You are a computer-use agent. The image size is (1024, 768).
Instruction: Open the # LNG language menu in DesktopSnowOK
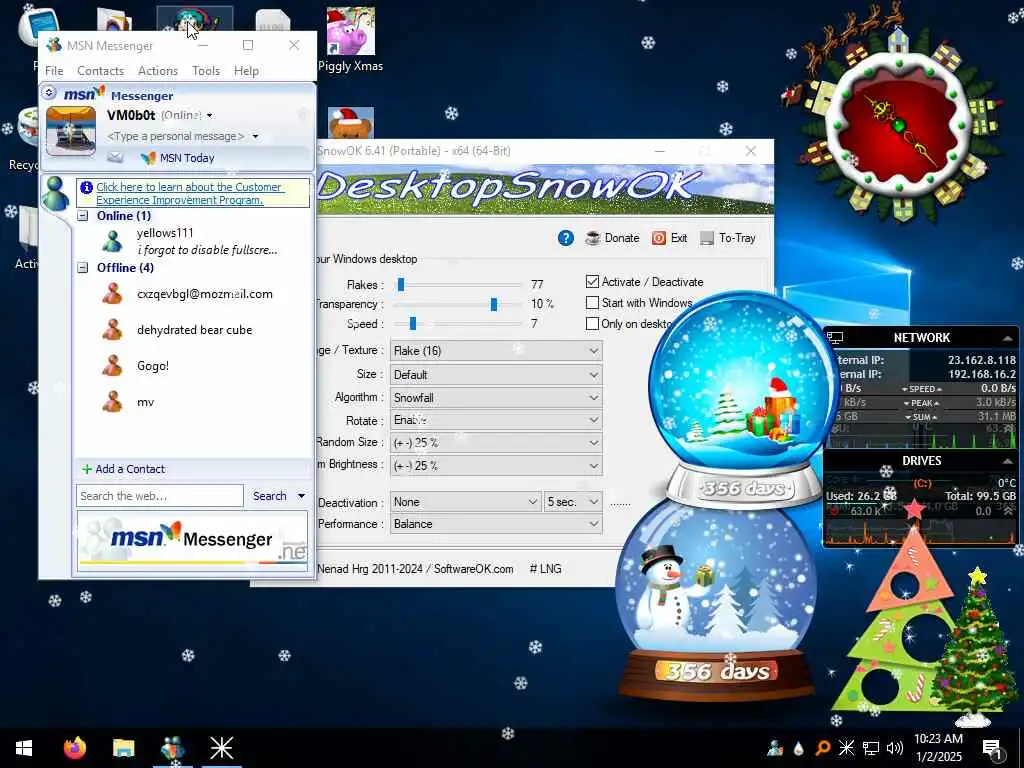tap(545, 569)
